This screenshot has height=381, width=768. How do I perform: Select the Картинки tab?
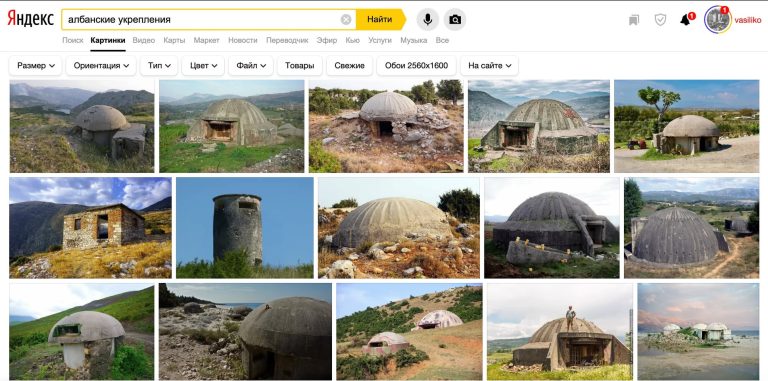108,41
